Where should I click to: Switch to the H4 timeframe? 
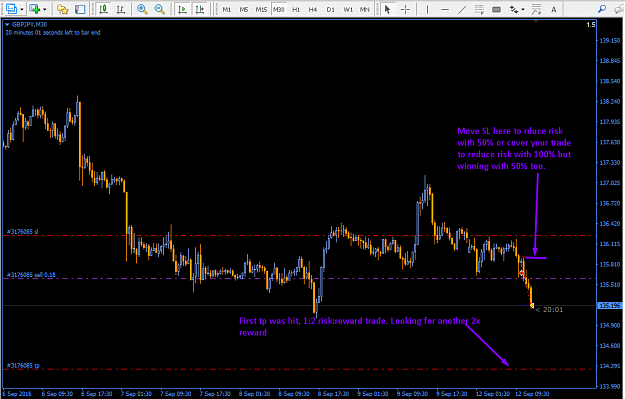click(x=313, y=9)
